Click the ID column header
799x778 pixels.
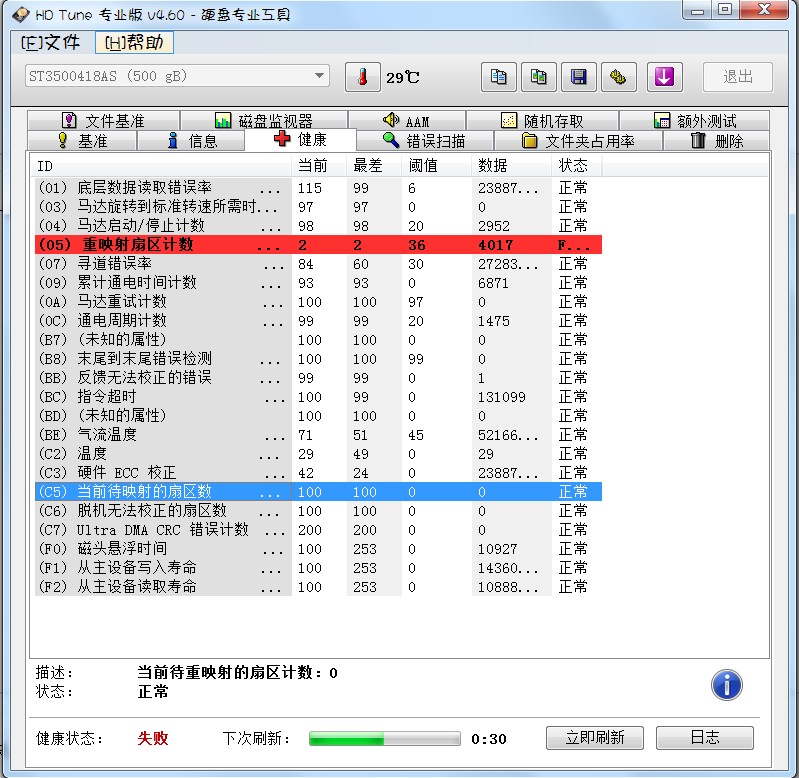click(x=162, y=166)
